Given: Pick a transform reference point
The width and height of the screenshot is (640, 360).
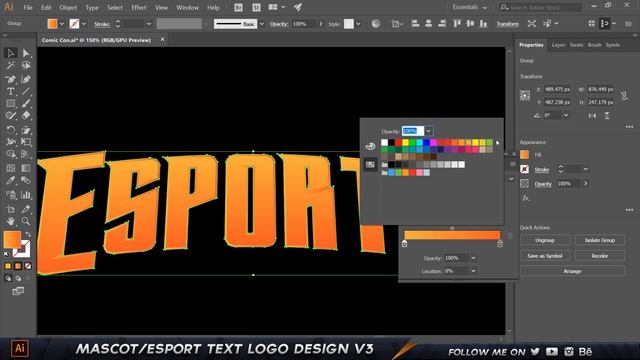Looking at the screenshot, I should click(525, 96).
